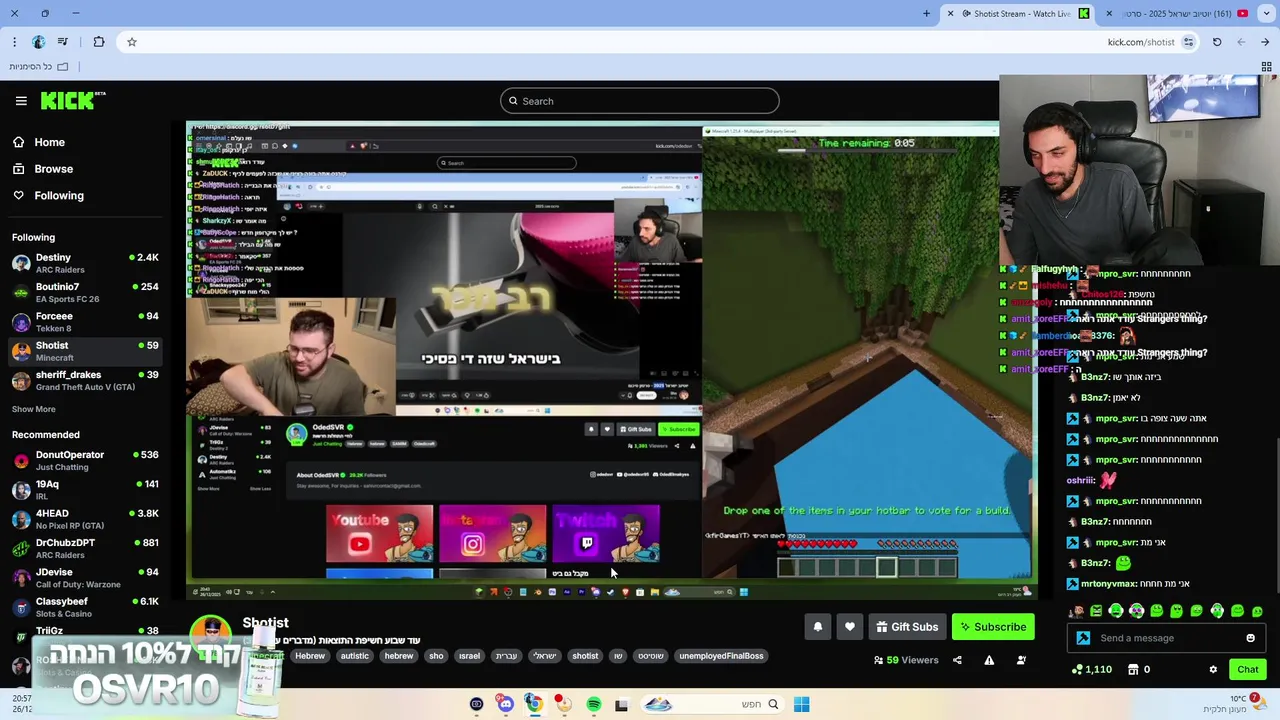1280x720 pixels.
Task: Click the report stream warning icon
Action: click(989, 660)
